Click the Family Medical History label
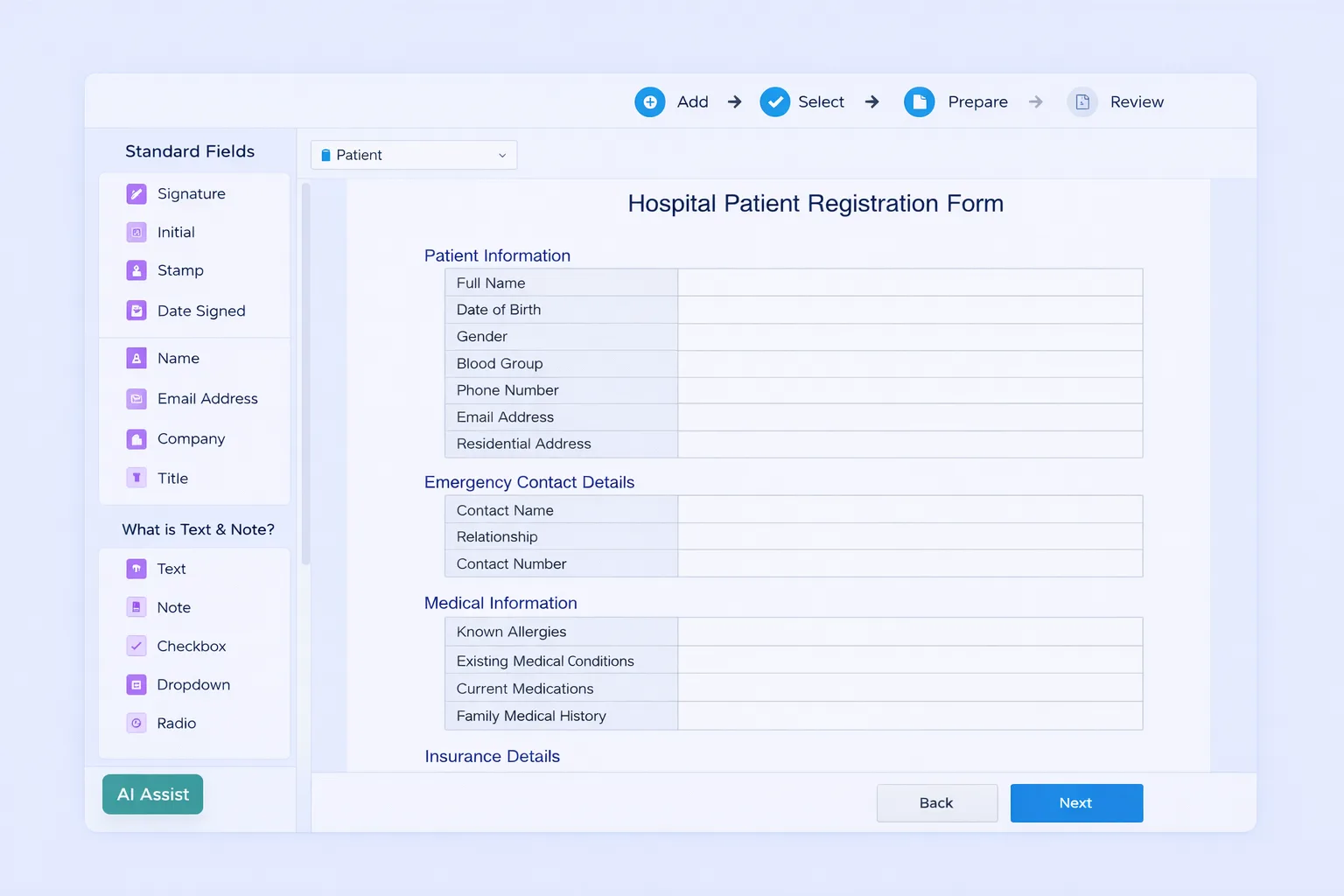The width and height of the screenshot is (1344, 896). tap(531, 716)
